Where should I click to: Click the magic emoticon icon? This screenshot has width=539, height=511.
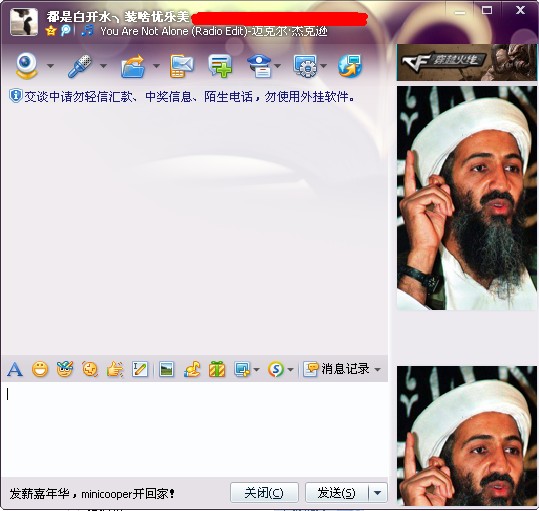(65, 369)
